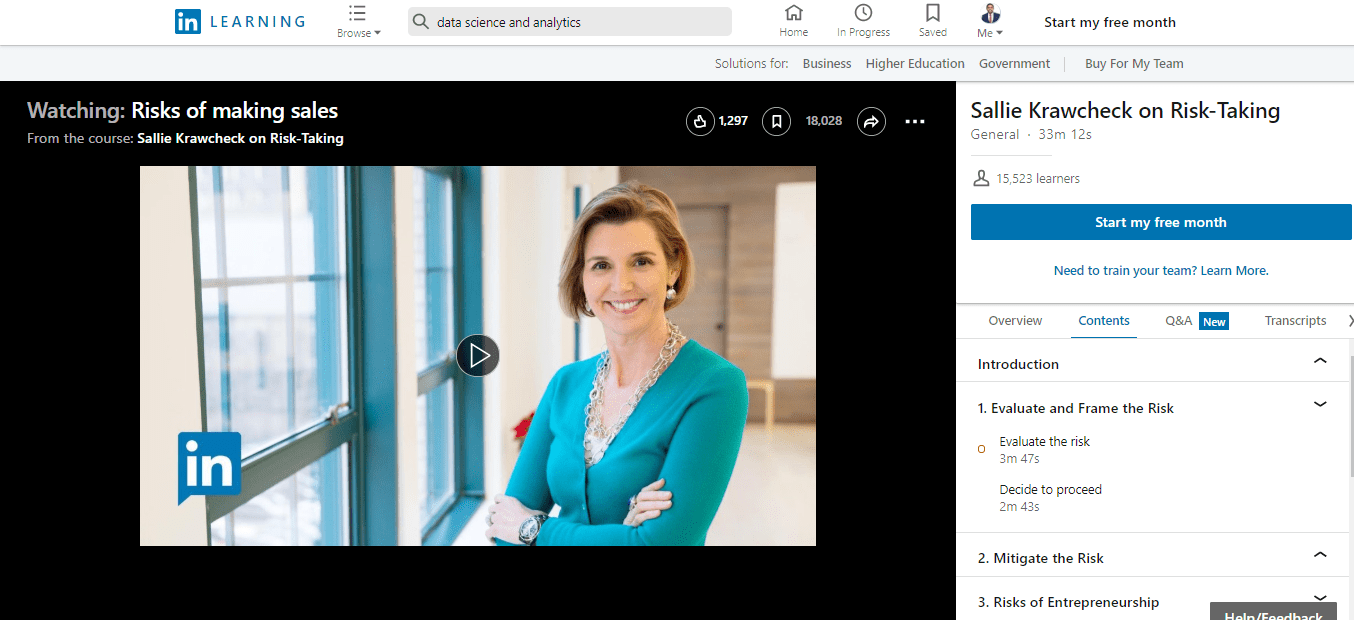This screenshot has width=1354, height=620.
Task: Go to Home
Action: (794, 21)
